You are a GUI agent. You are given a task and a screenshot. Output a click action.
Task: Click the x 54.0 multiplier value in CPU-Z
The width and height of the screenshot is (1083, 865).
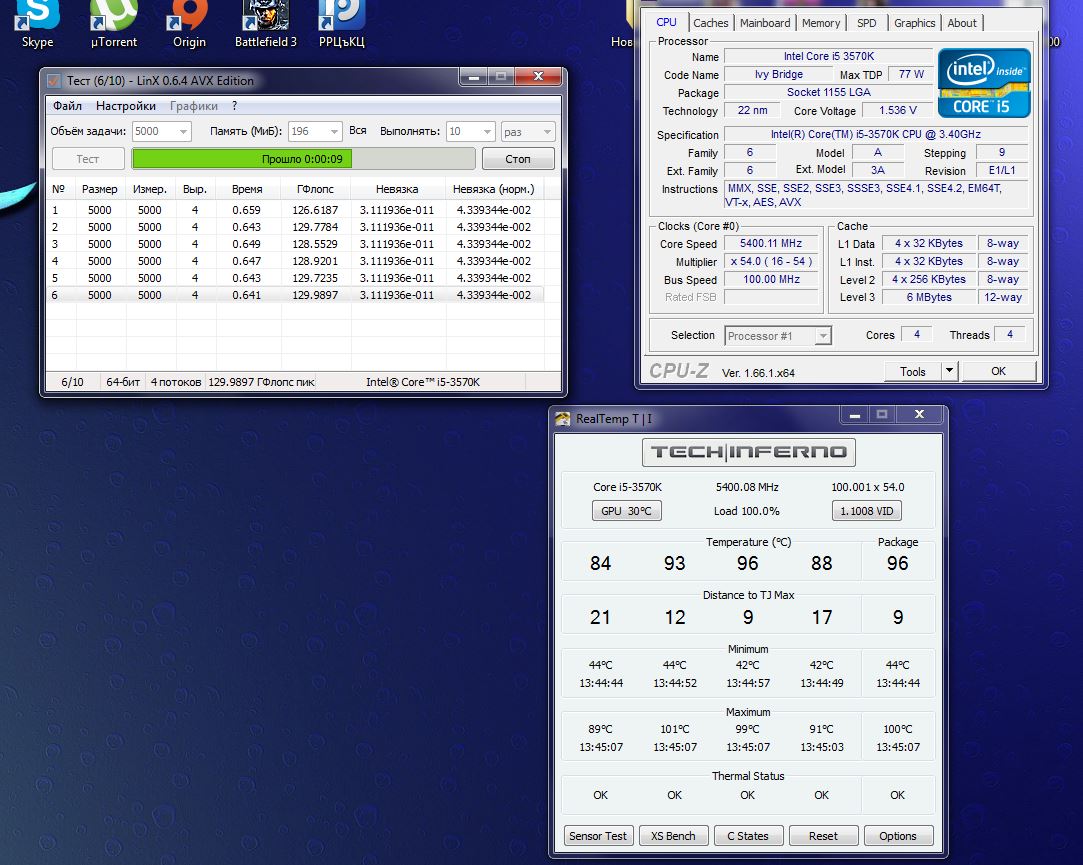[771, 261]
